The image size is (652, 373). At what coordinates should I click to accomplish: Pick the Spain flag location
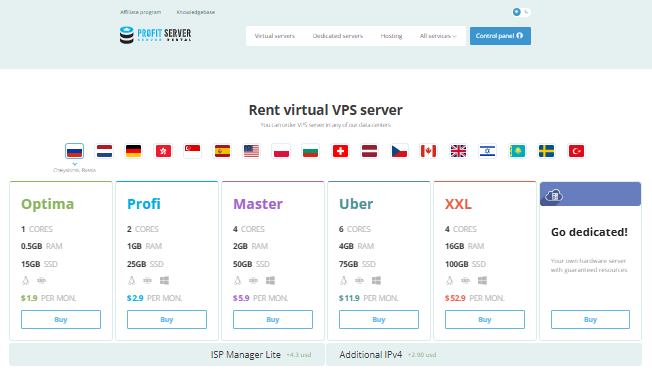222,151
